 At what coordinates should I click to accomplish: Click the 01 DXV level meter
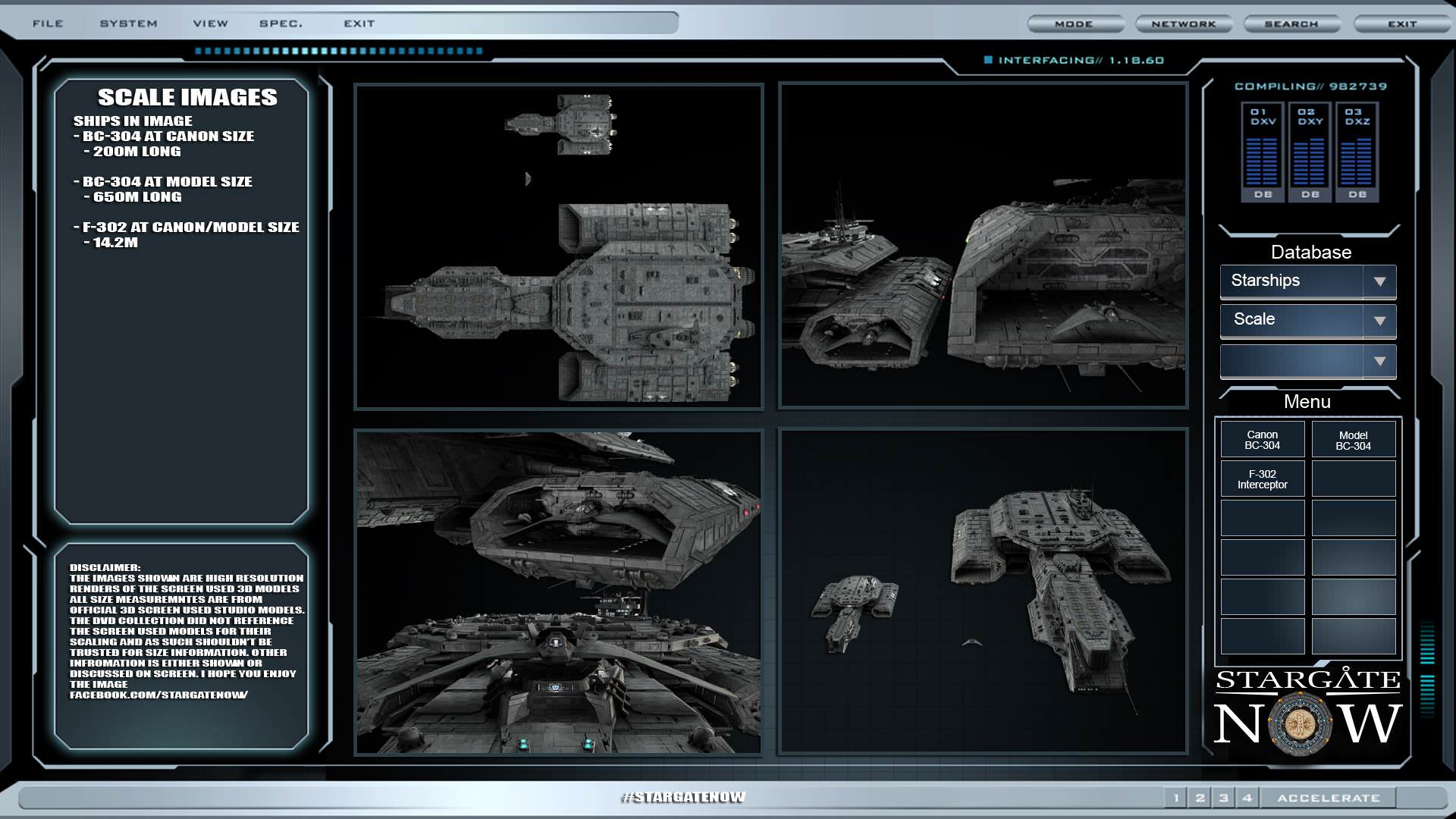(1263, 152)
